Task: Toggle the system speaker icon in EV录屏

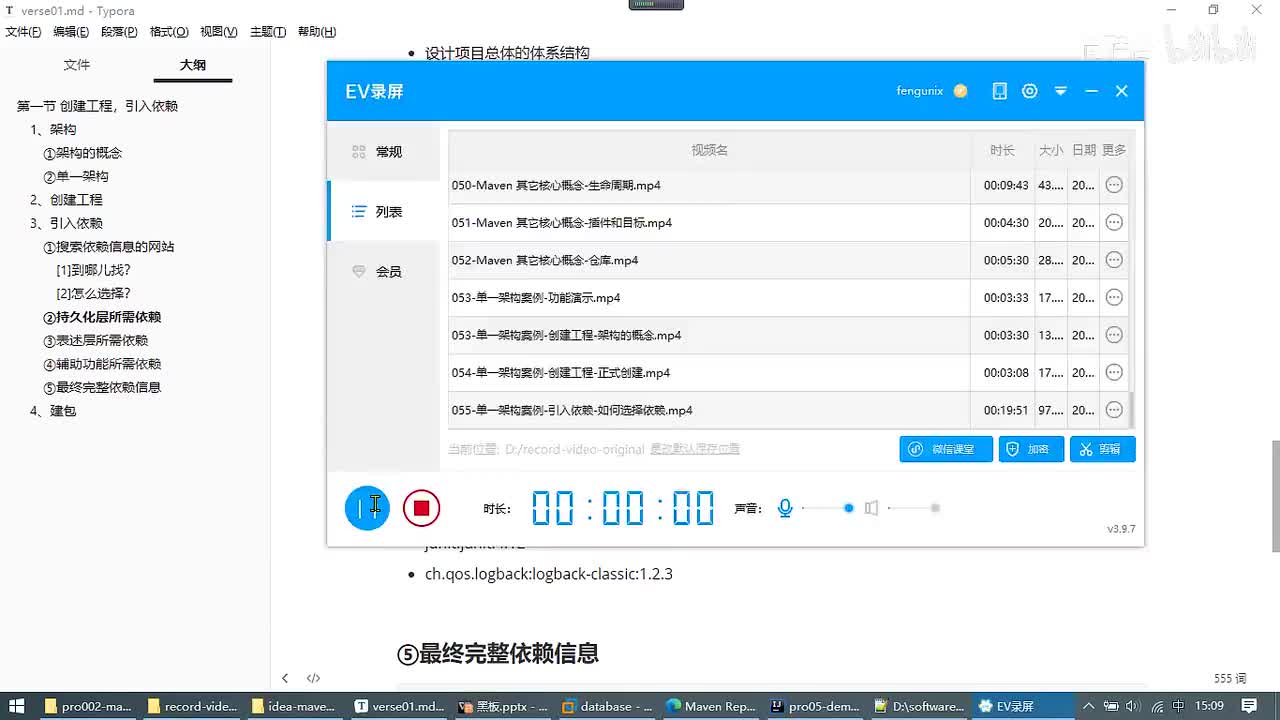Action: [871, 508]
